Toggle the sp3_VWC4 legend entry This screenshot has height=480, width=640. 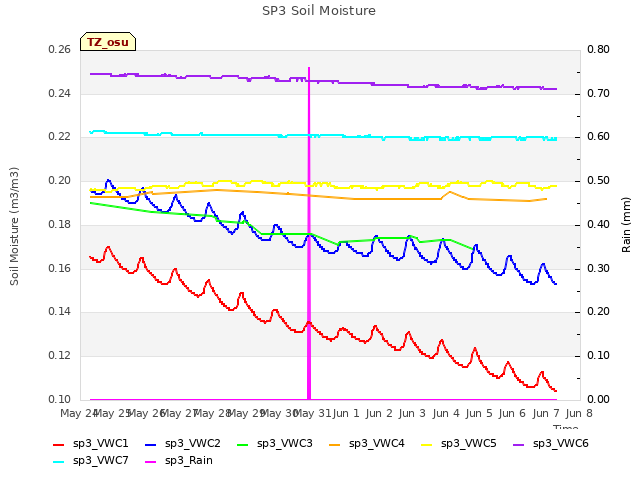[x=367, y=444]
